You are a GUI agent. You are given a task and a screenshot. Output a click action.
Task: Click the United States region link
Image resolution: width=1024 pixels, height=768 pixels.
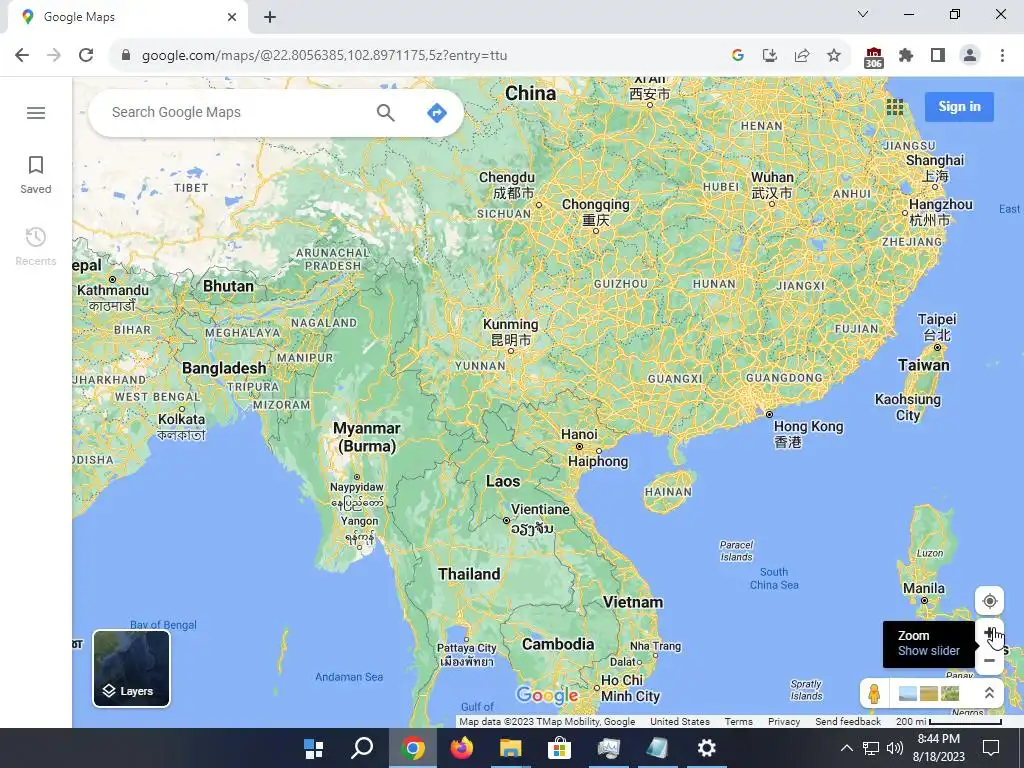680,722
